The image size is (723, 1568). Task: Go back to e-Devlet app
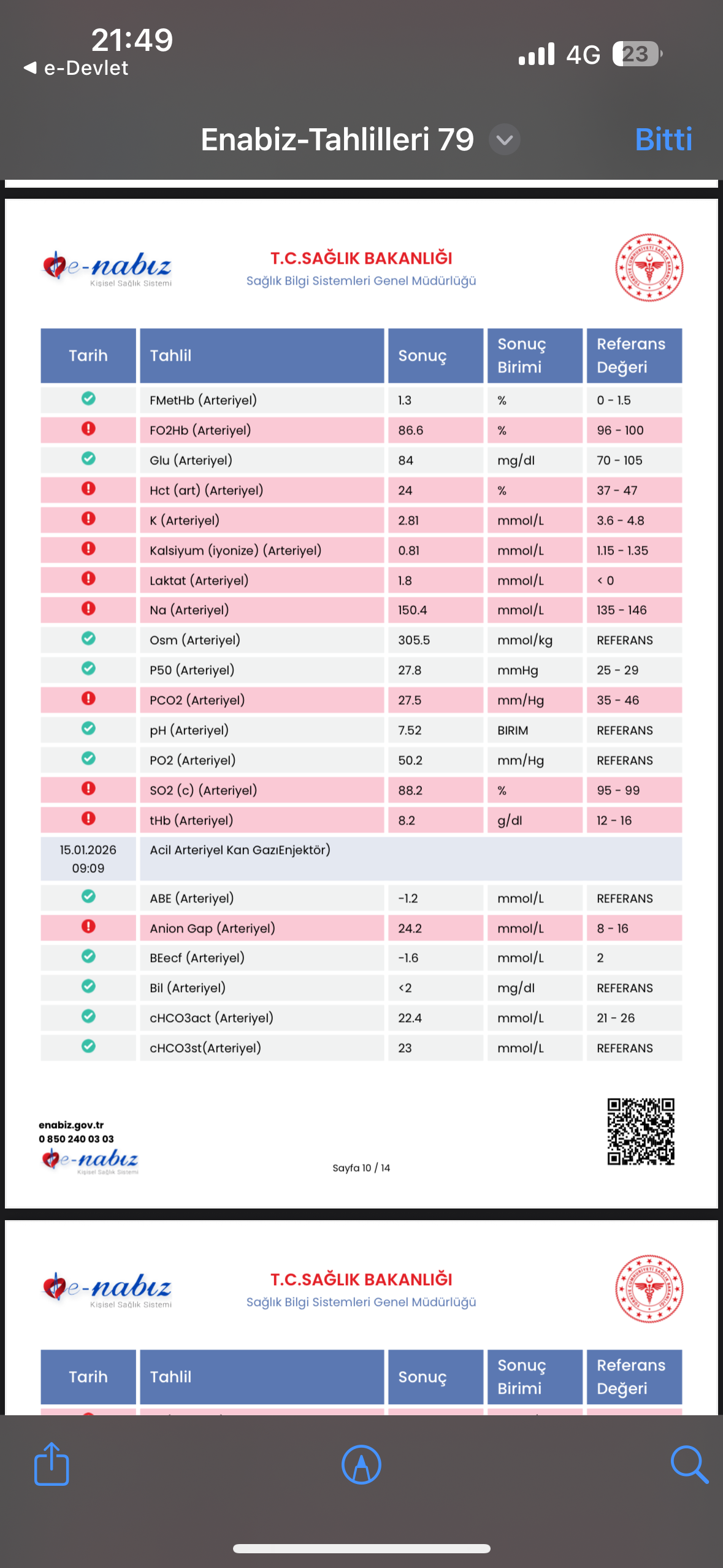pyautogui.click(x=75, y=68)
